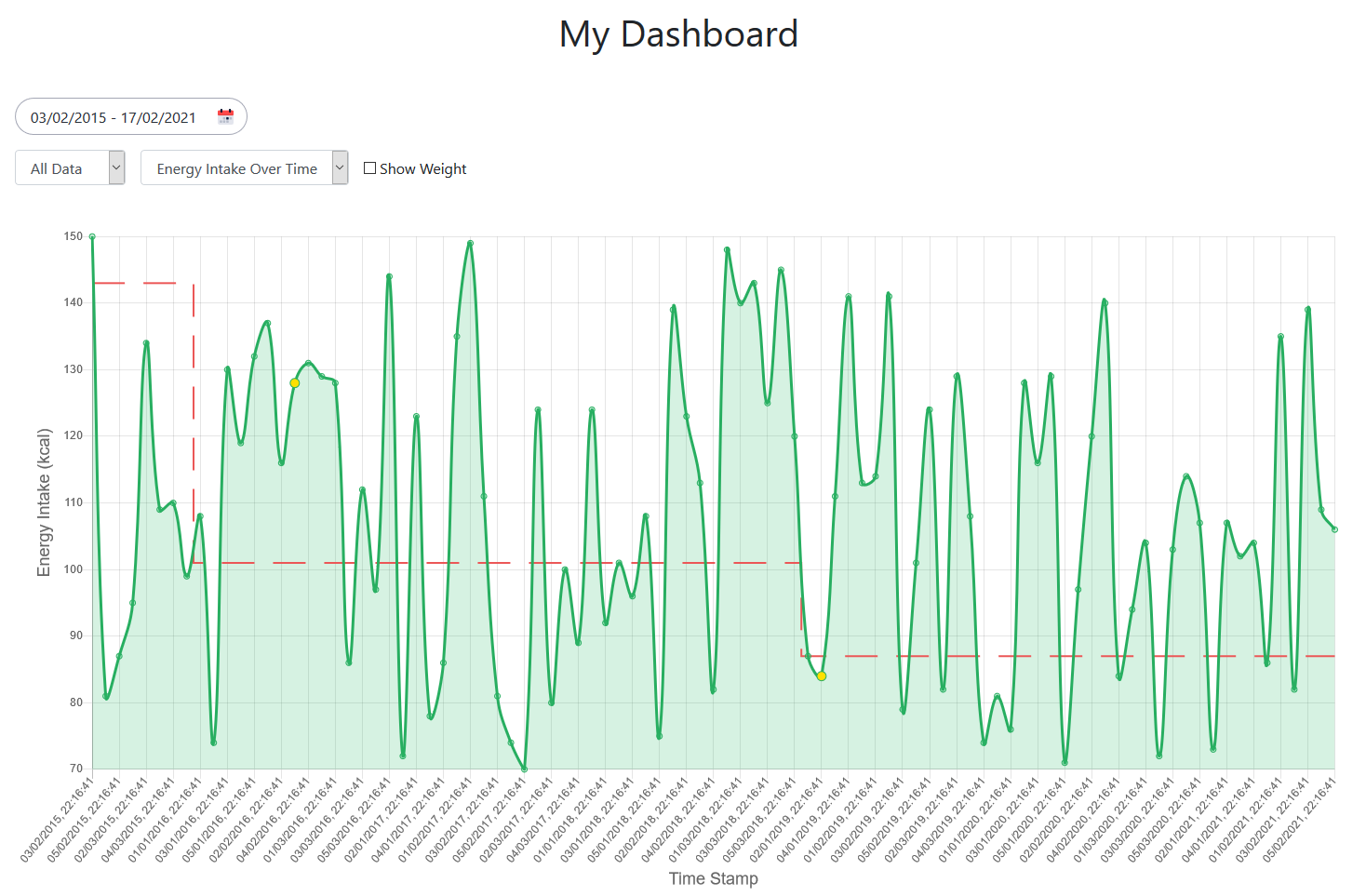This screenshot has width=1366, height=896.
Task: Click the 140 label on the y-axis
Action: coord(74,302)
